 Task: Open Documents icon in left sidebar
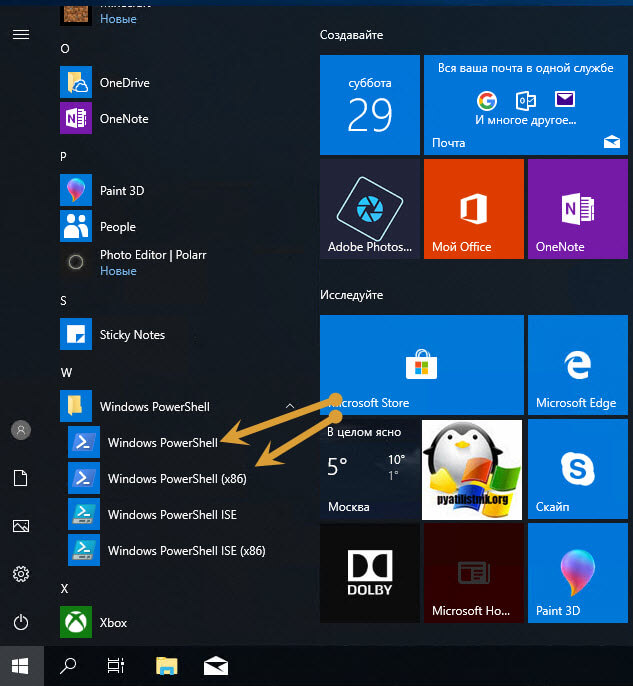tap(20, 478)
